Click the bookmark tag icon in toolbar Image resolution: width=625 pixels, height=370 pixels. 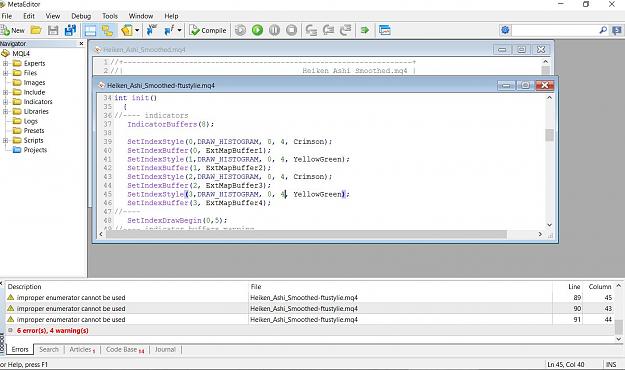click(x=127, y=30)
